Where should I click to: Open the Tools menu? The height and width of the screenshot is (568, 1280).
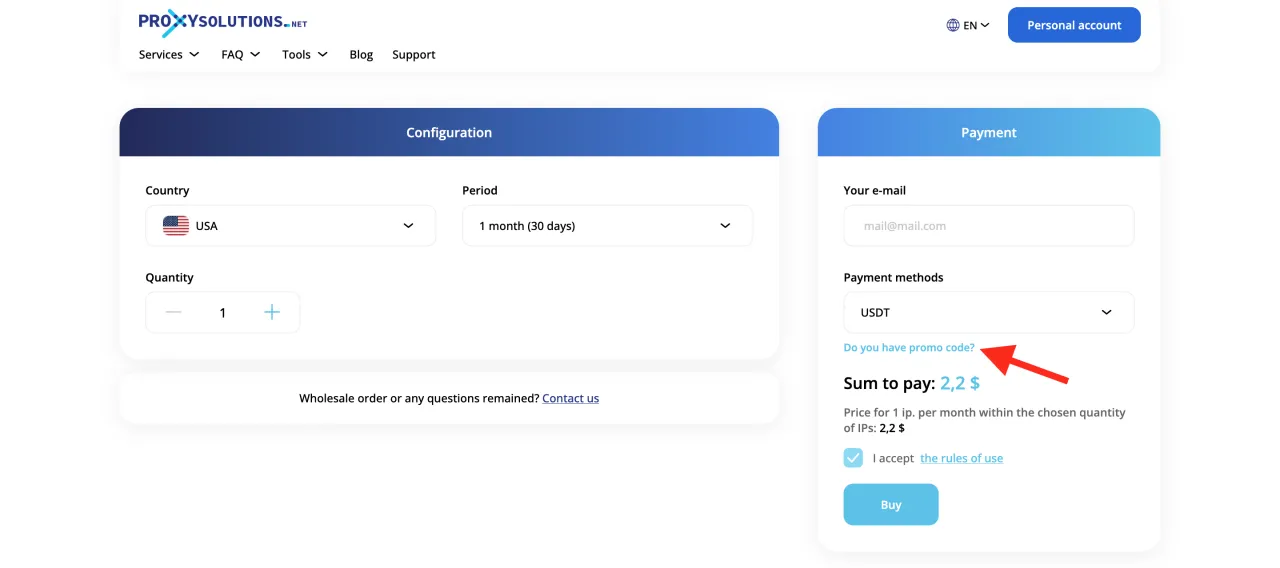(304, 55)
